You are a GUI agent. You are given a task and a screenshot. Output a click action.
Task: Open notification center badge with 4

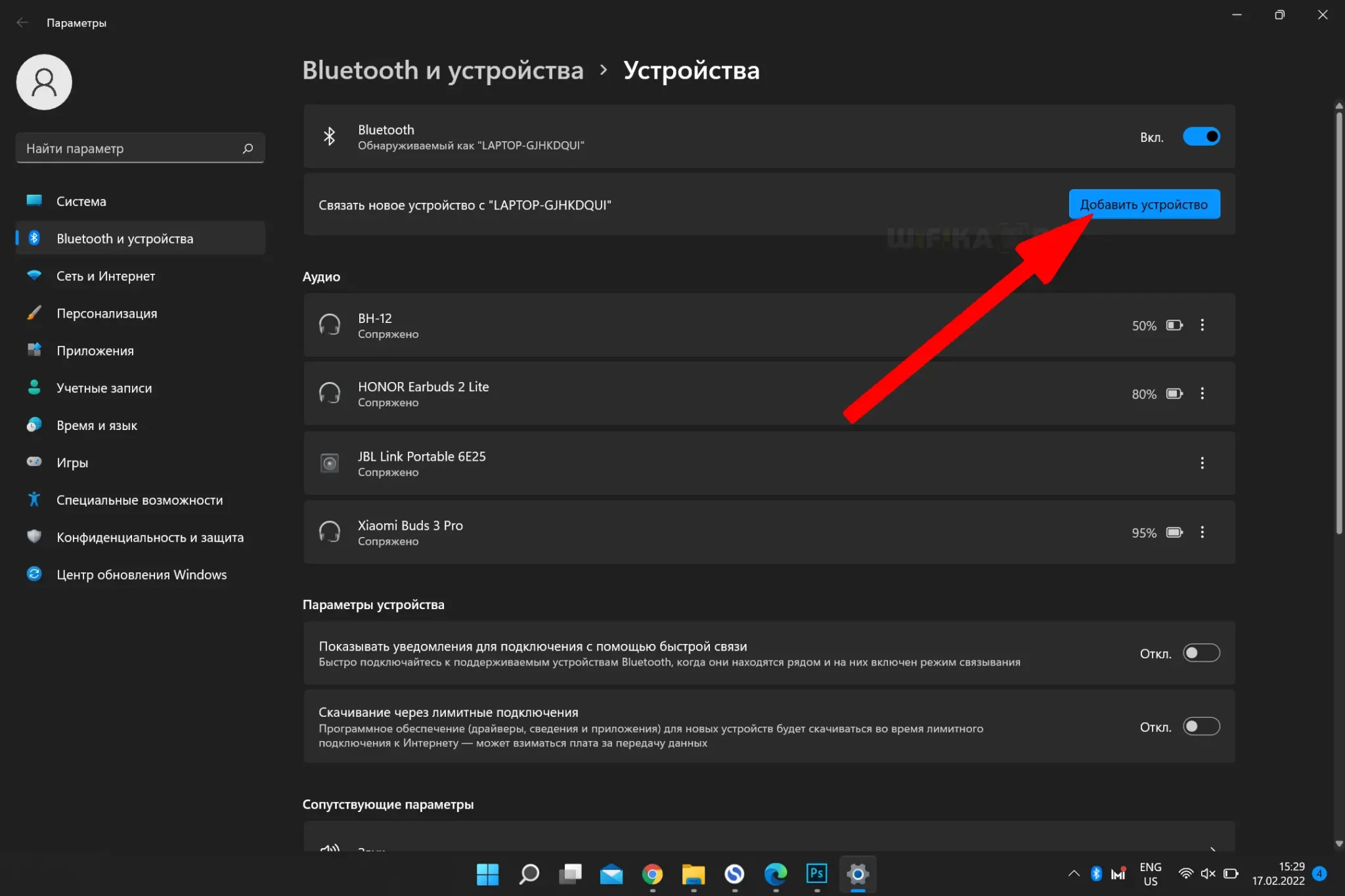[1319, 874]
